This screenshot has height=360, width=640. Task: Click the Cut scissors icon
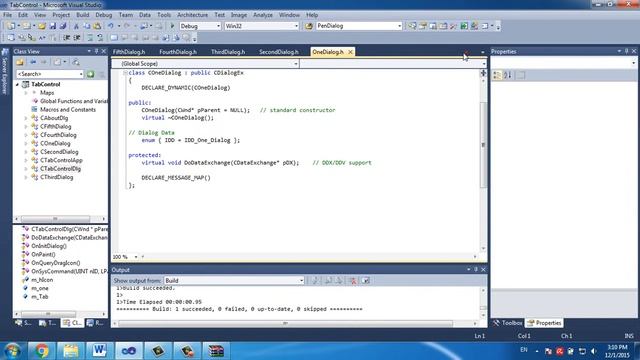[76, 26]
